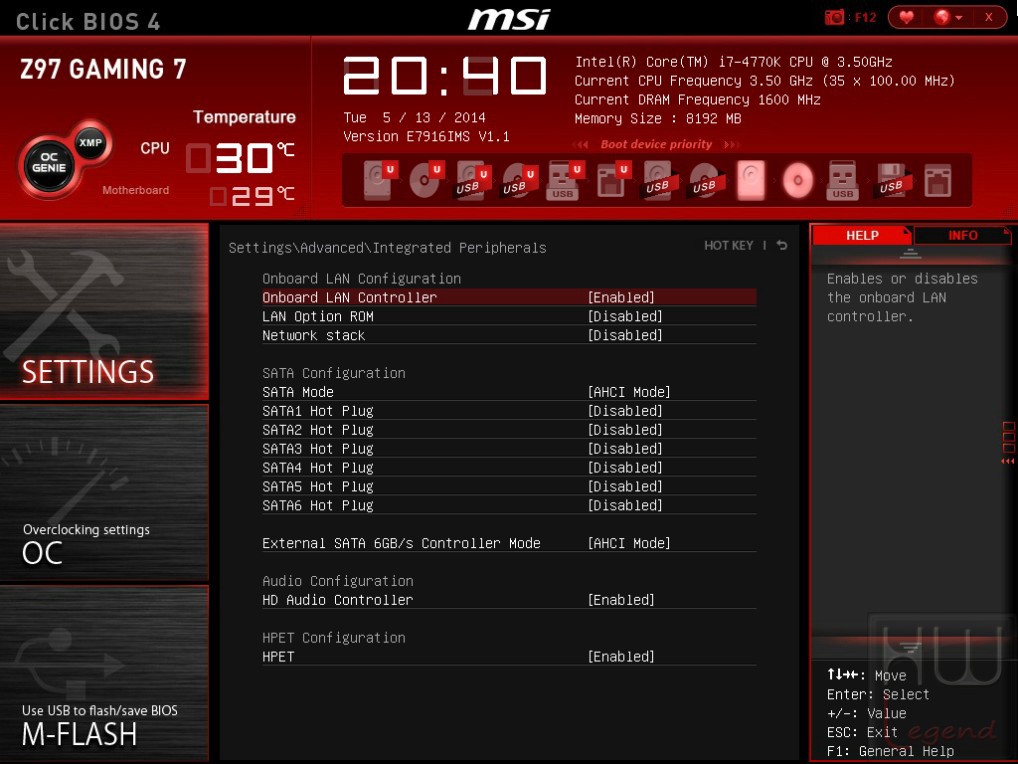The height and width of the screenshot is (764, 1018).
Task: Toggle SATA4 Hot Plug Disabled value
Action: click(625, 467)
